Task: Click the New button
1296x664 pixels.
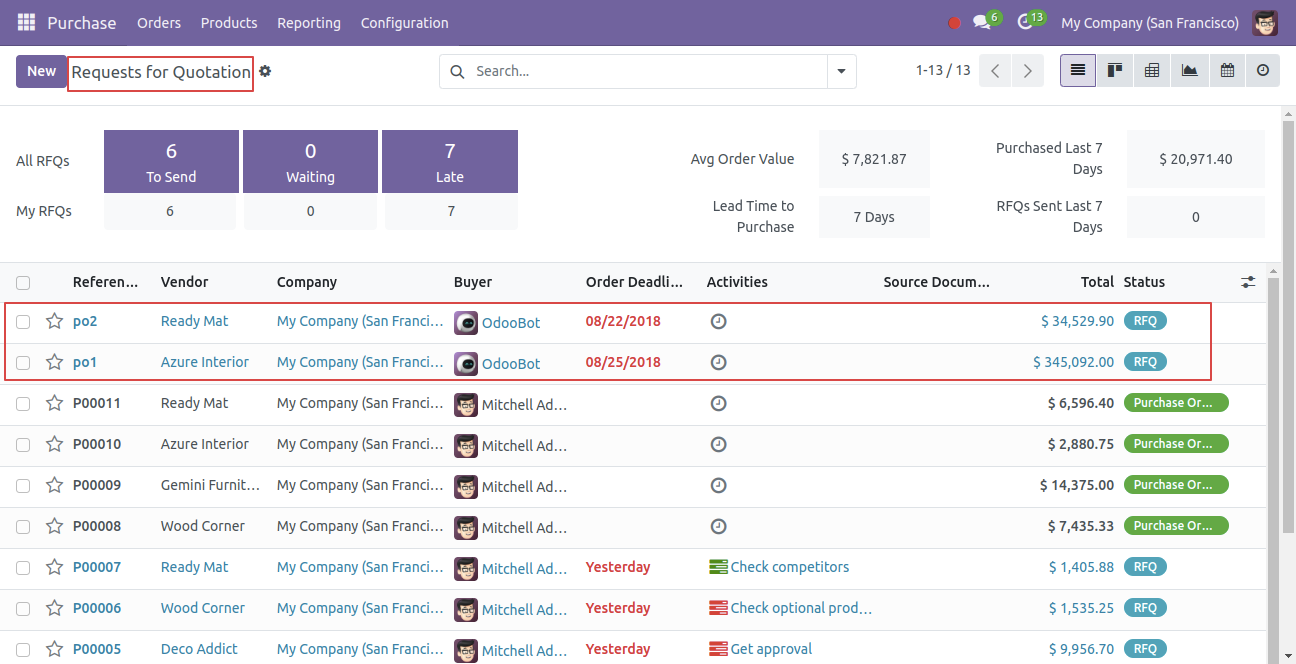Action: click(41, 71)
